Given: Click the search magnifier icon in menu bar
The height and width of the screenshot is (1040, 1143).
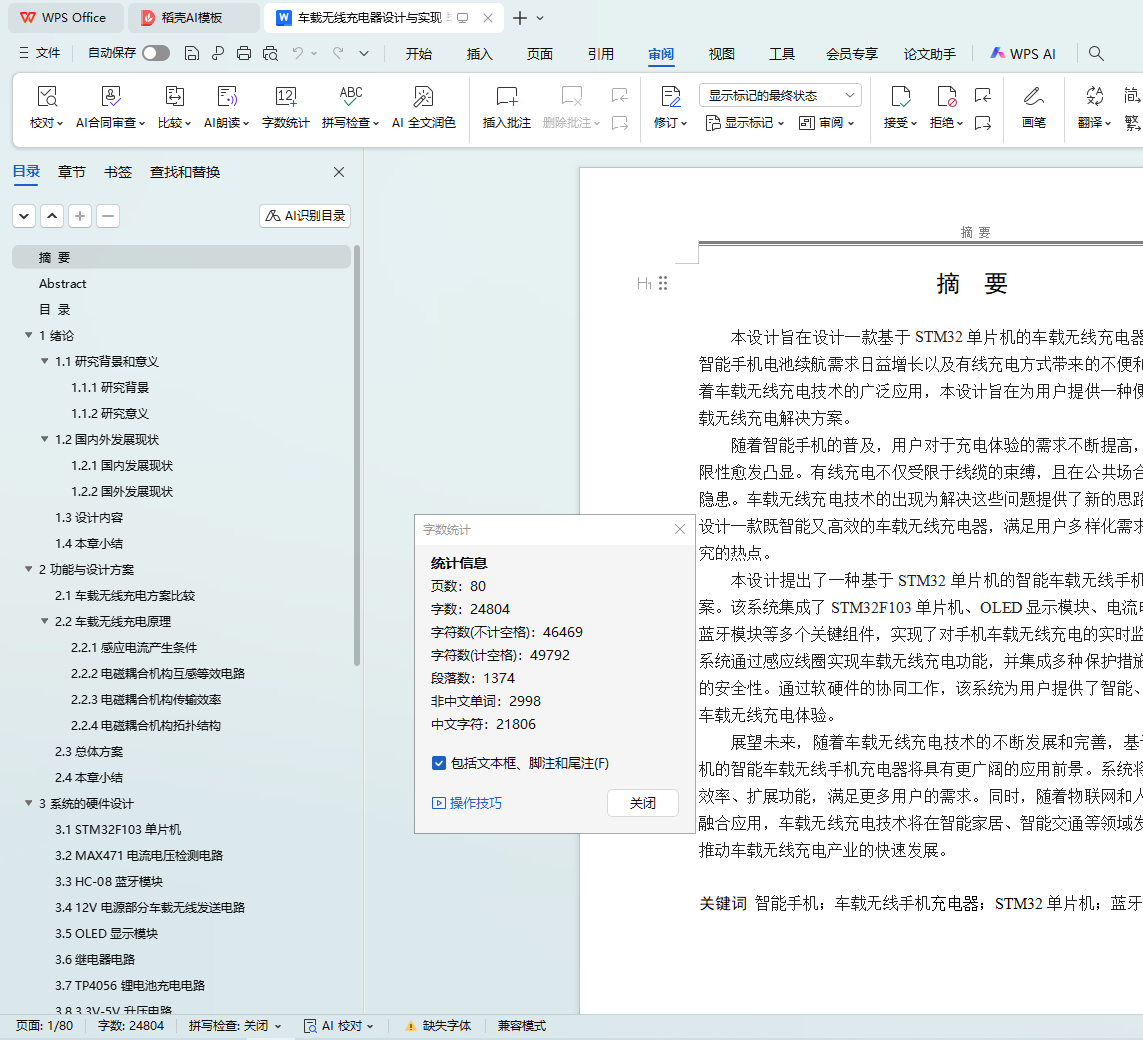Looking at the screenshot, I should tap(1096, 54).
